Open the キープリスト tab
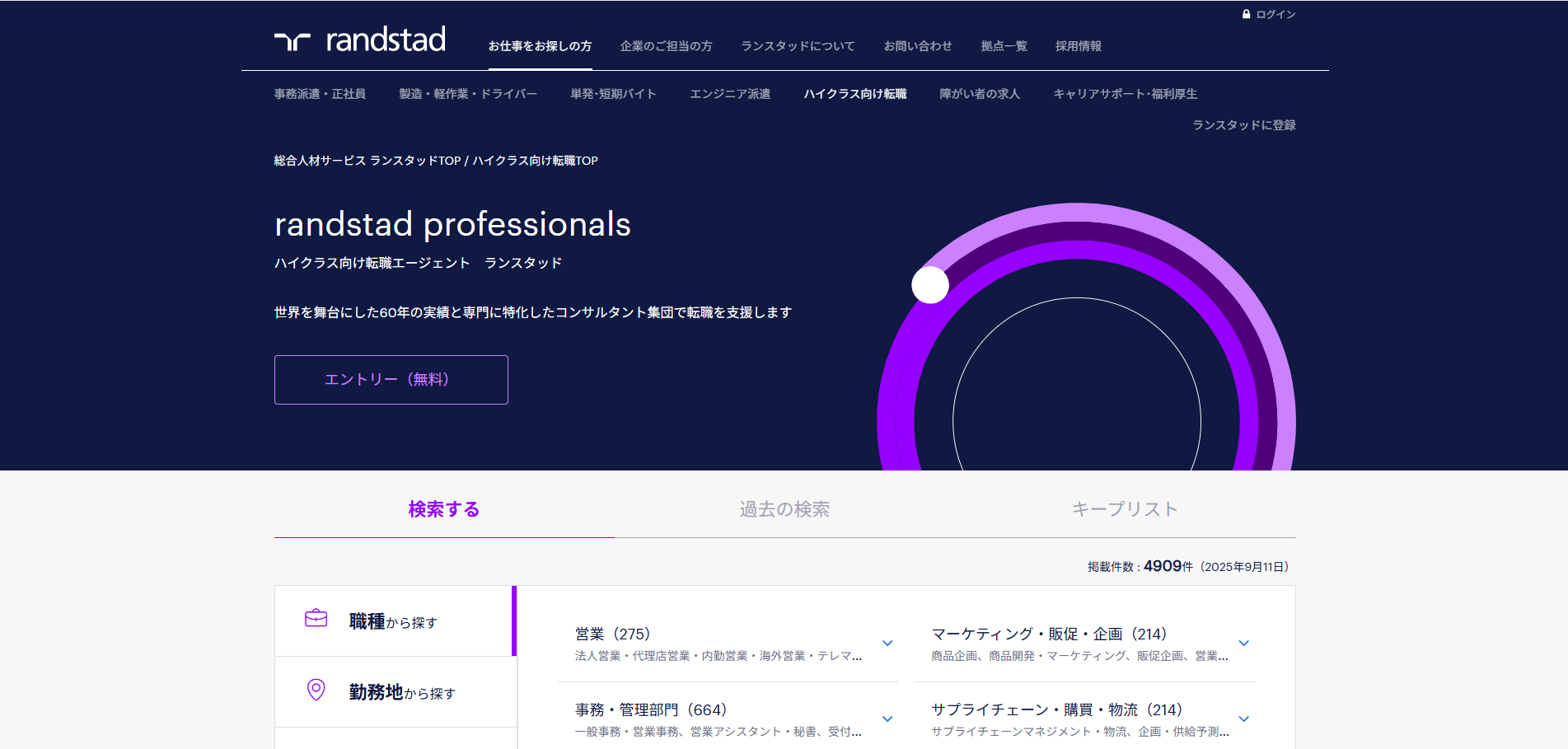Viewport: 1568px width, 749px height. [1125, 509]
